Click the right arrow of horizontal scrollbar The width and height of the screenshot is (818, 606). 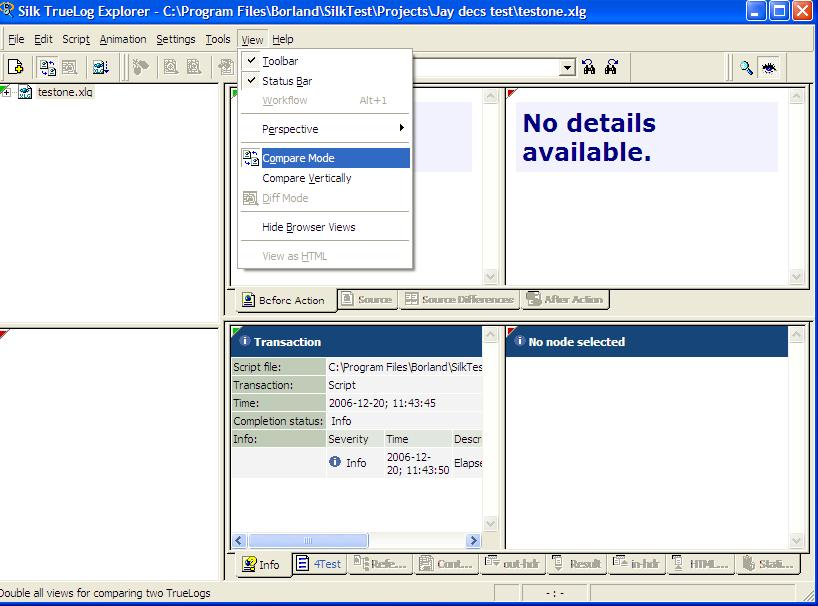coord(474,540)
